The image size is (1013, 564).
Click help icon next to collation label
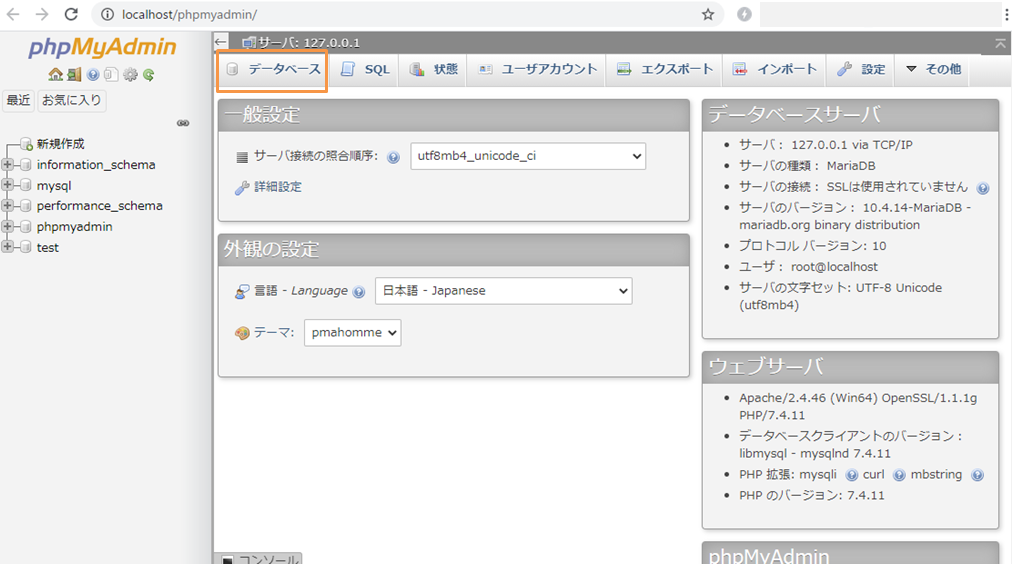tap(393, 157)
